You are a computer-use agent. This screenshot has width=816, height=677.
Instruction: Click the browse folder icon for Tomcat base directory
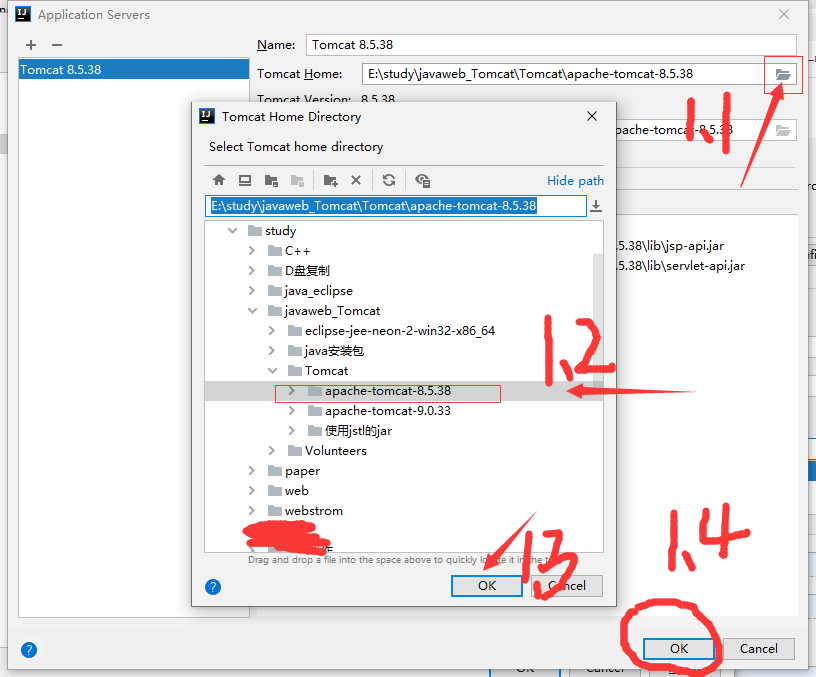pyautogui.click(x=783, y=130)
